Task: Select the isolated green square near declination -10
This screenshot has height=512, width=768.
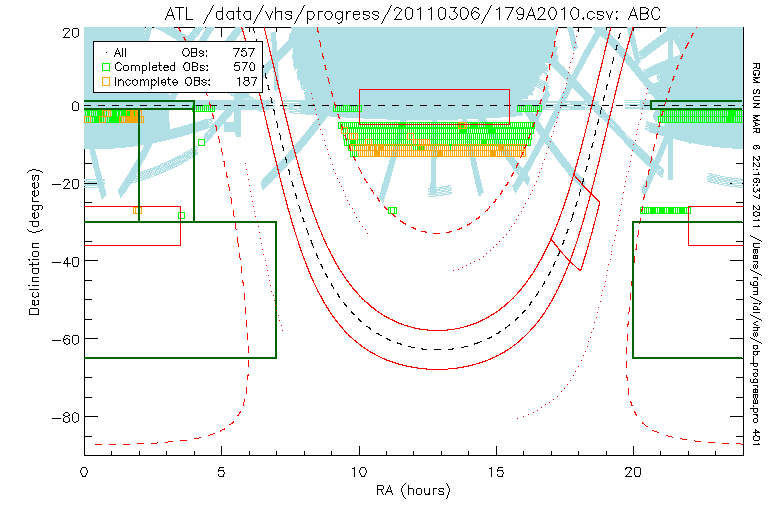Action: tap(201, 142)
